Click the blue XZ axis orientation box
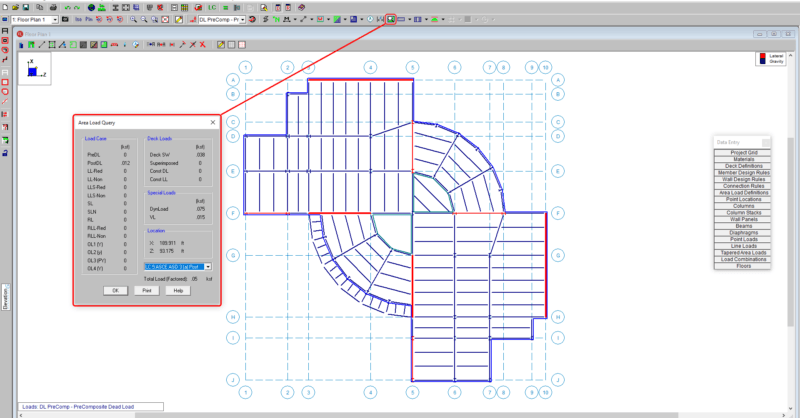 32,71
